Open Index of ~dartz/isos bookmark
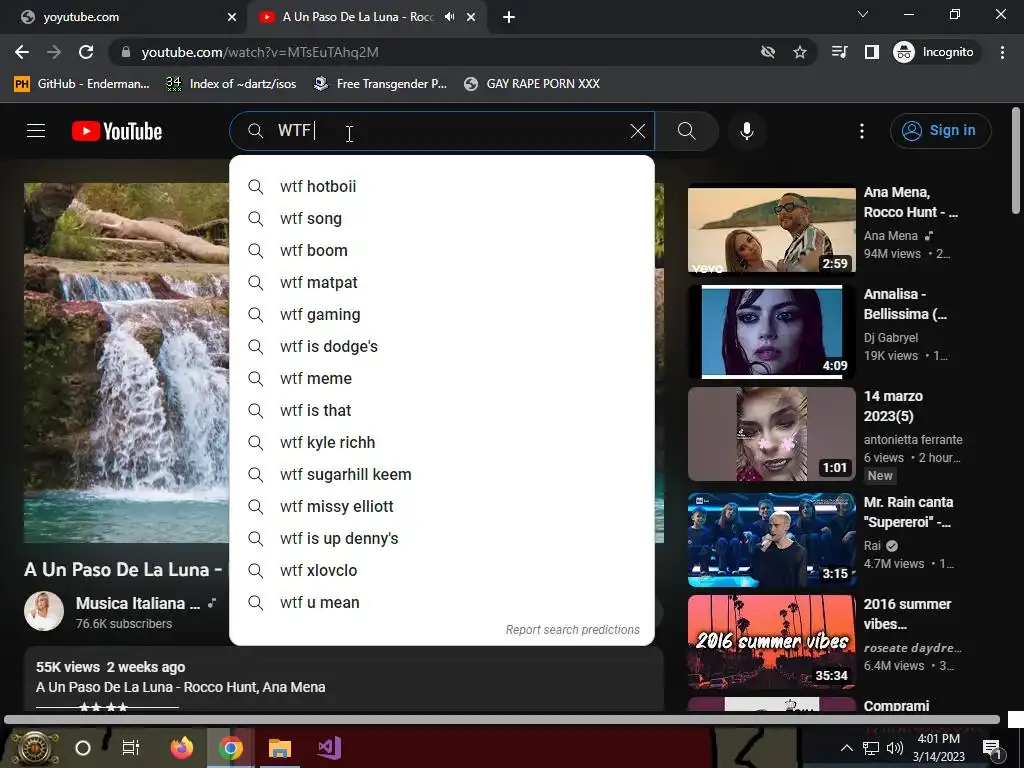 coord(231,84)
